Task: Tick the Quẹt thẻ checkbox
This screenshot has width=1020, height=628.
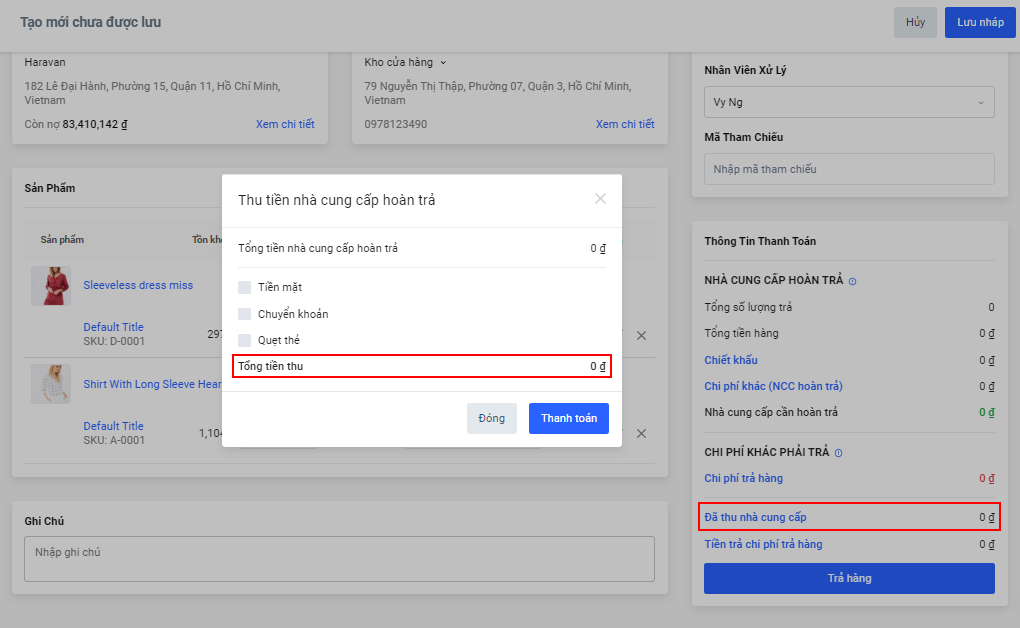Action: coord(245,340)
